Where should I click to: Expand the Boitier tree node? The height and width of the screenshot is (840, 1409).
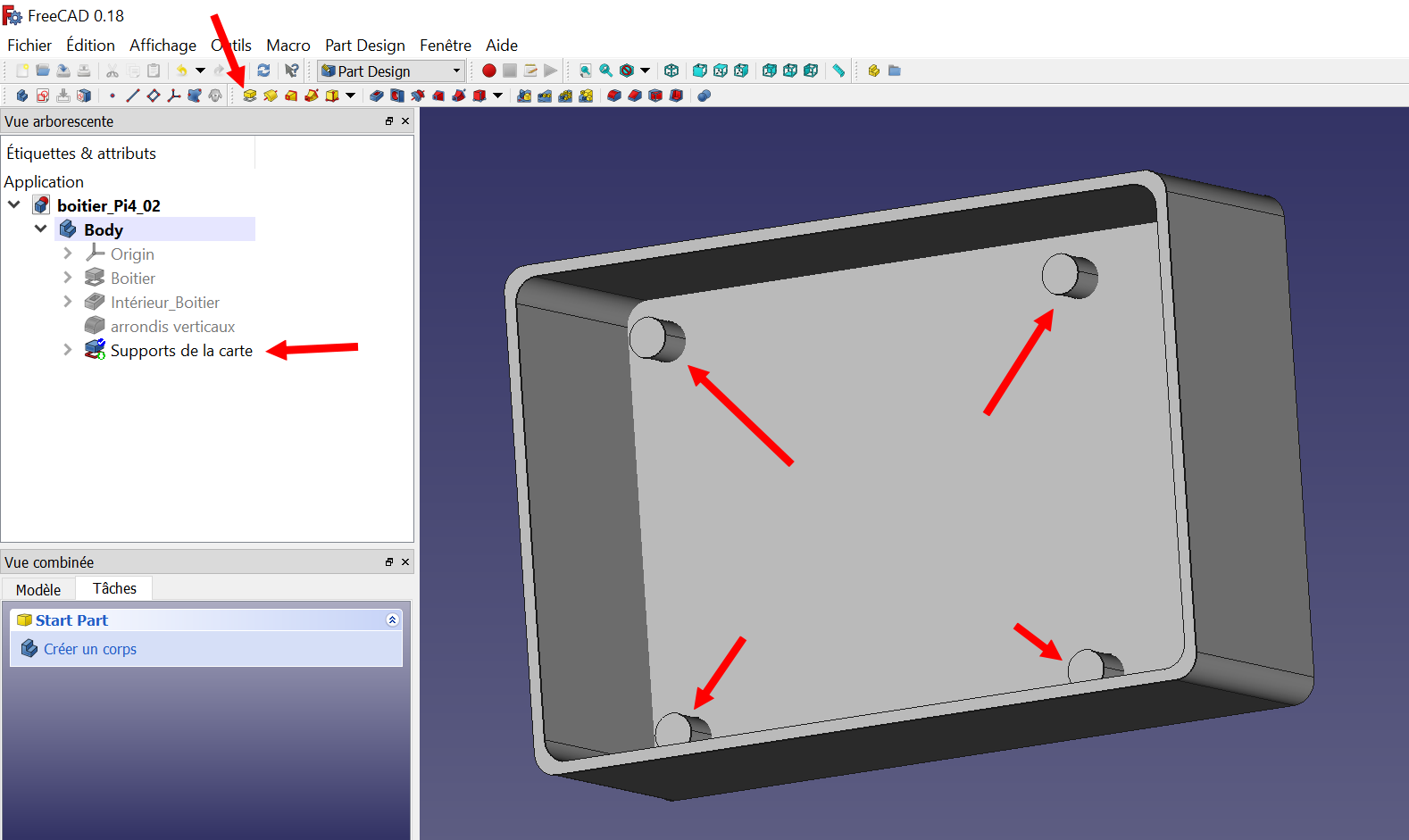68,278
